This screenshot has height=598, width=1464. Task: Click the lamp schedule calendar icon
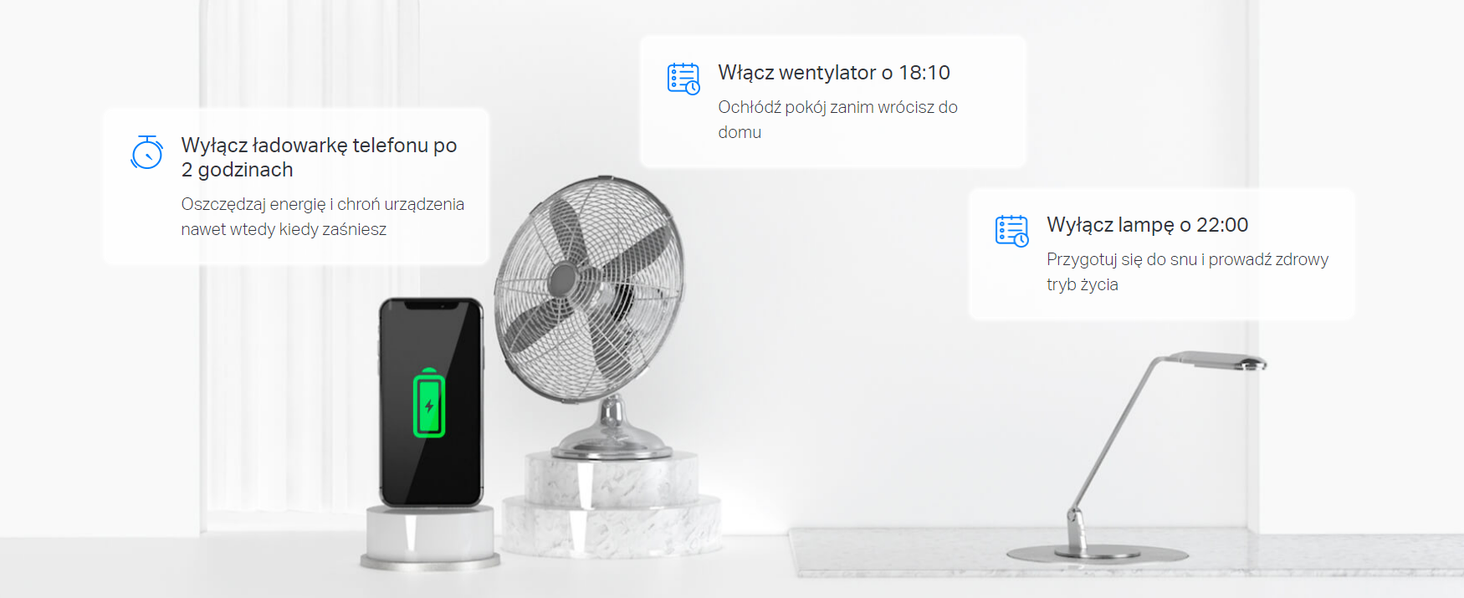(x=1012, y=231)
